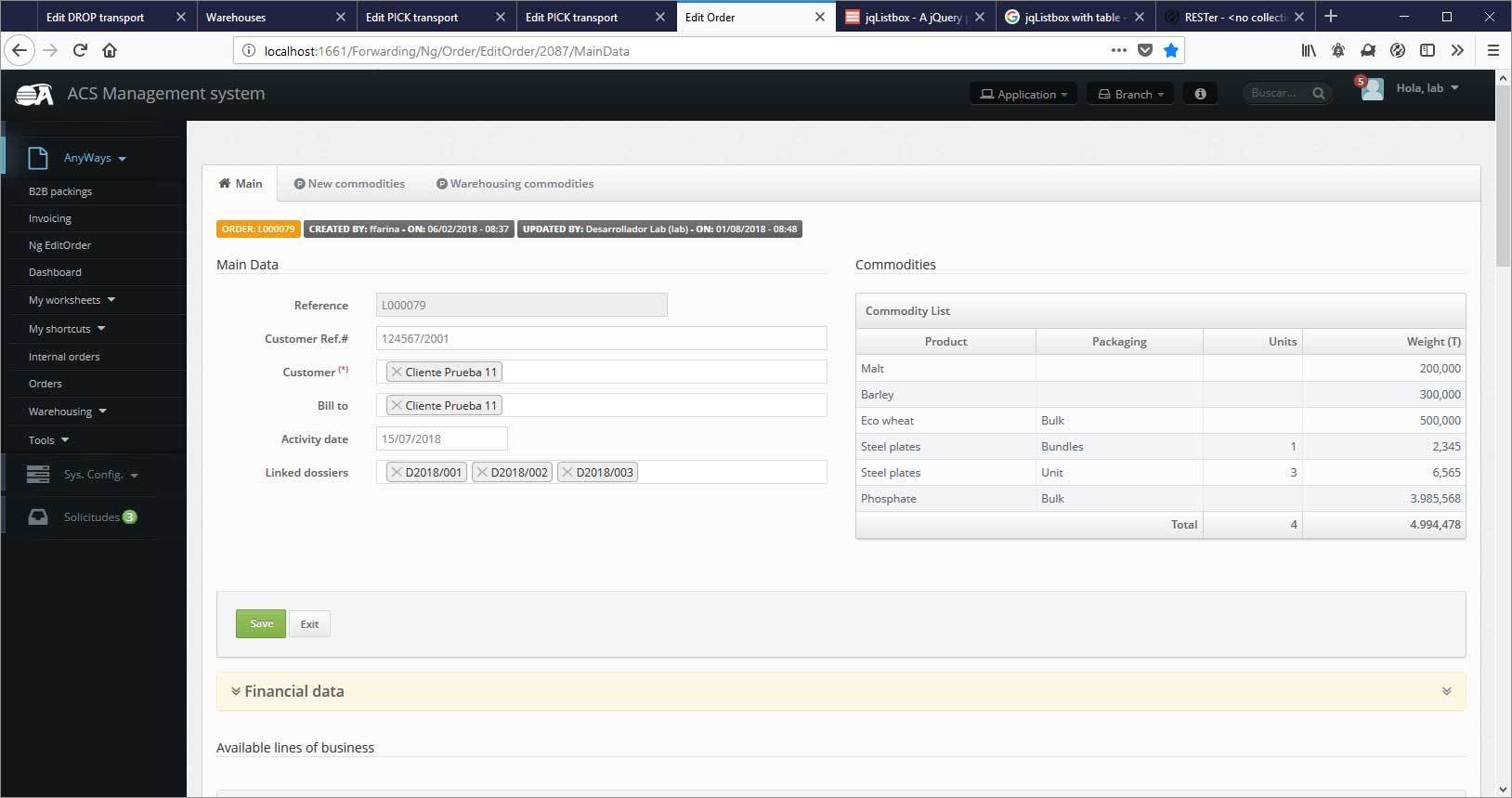
Task: Expand My shortcuts submenu
Action: (x=67, y=329)
